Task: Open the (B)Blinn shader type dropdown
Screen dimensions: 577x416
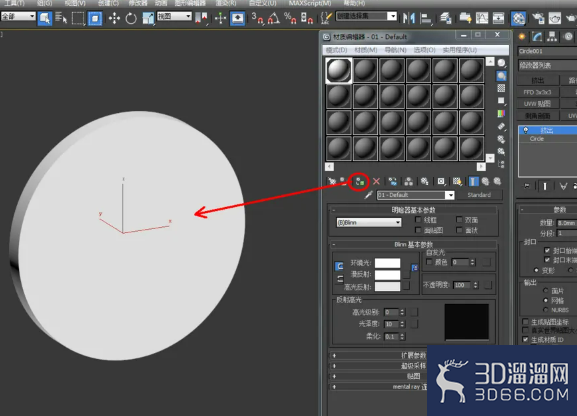Action: tap(369, 222)
